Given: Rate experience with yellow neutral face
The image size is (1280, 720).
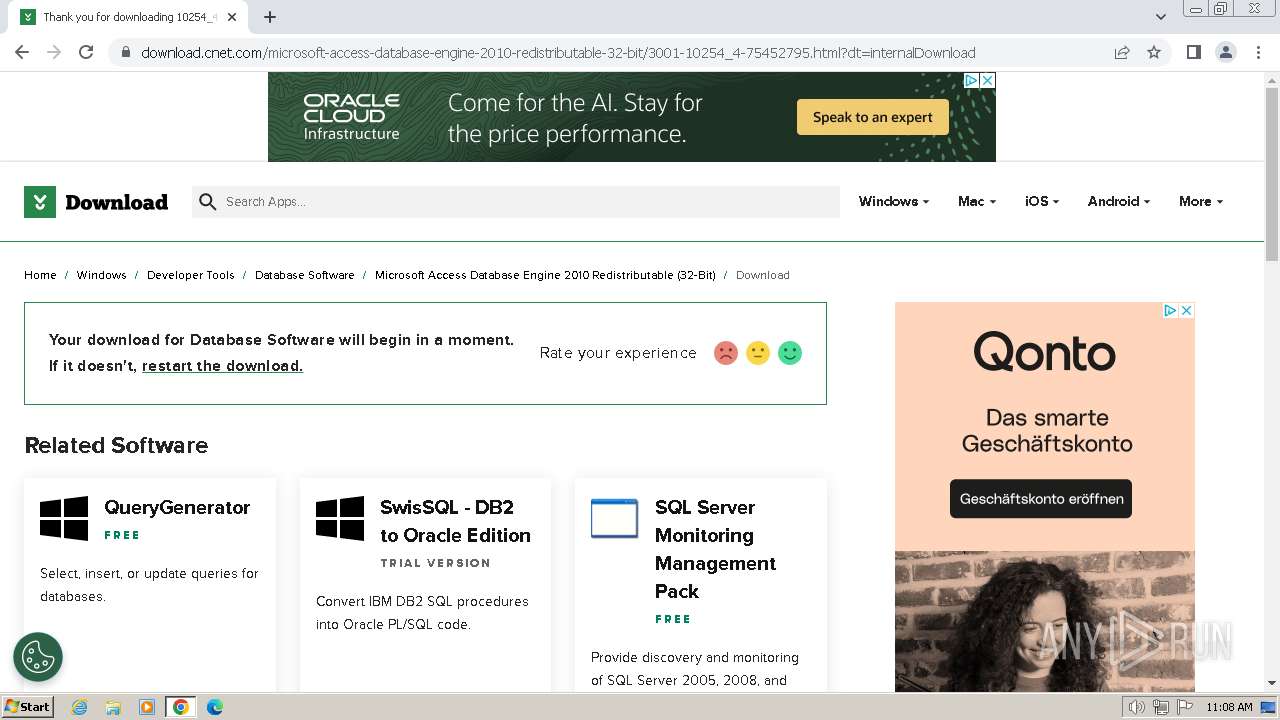Looking at the screenshot, I should click(x=758, y=353).
